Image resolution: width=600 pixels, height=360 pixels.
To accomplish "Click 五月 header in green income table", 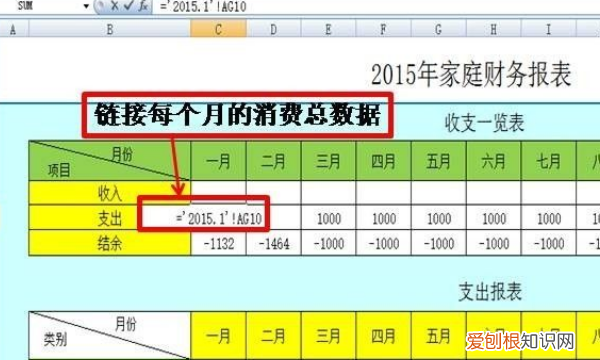I will pyautogui.click(x=439, y=161).
